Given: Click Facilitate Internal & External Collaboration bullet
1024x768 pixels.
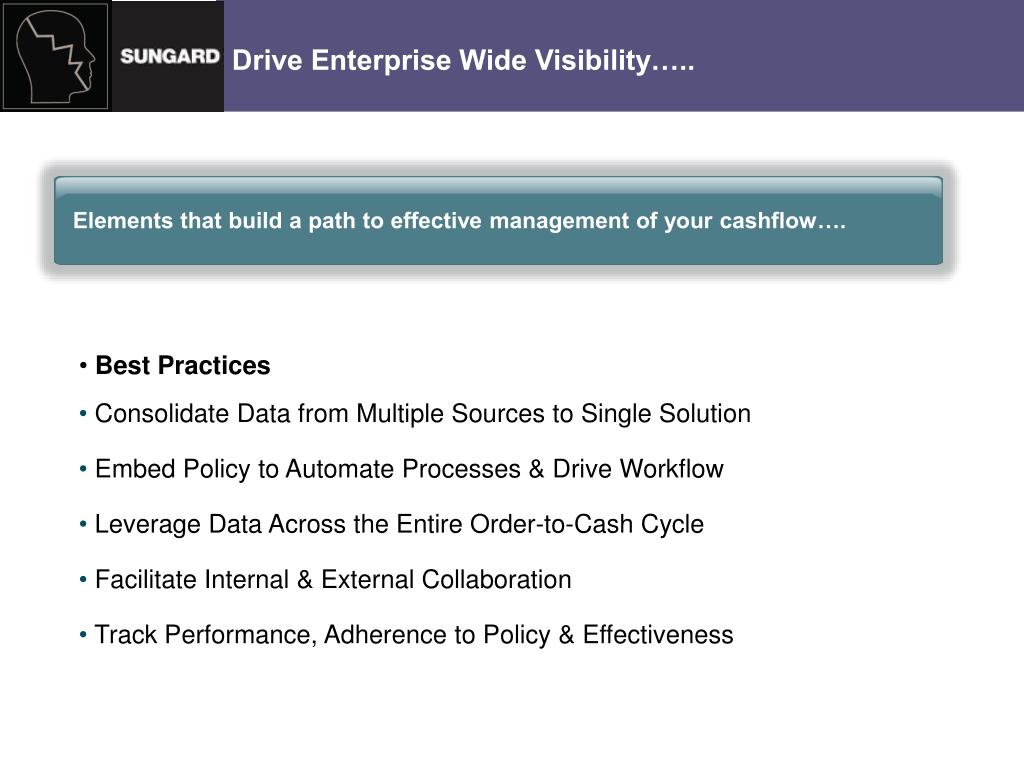Looking at the screenshot, I should coord(333,580).
